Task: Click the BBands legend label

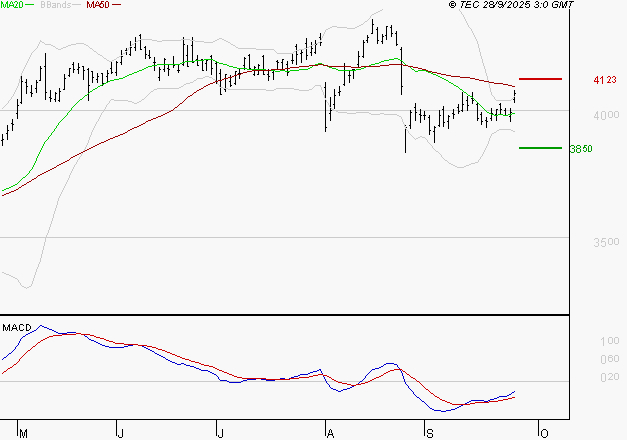Action: point(55,5)
